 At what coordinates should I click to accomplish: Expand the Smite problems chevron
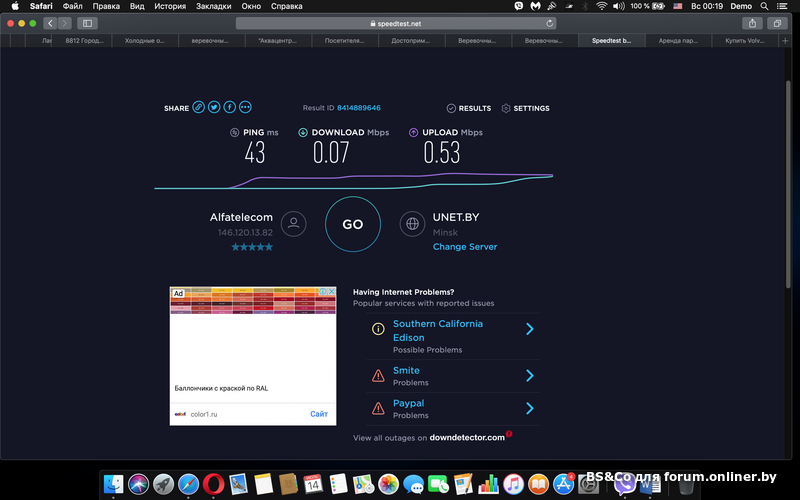pos(529,376)
